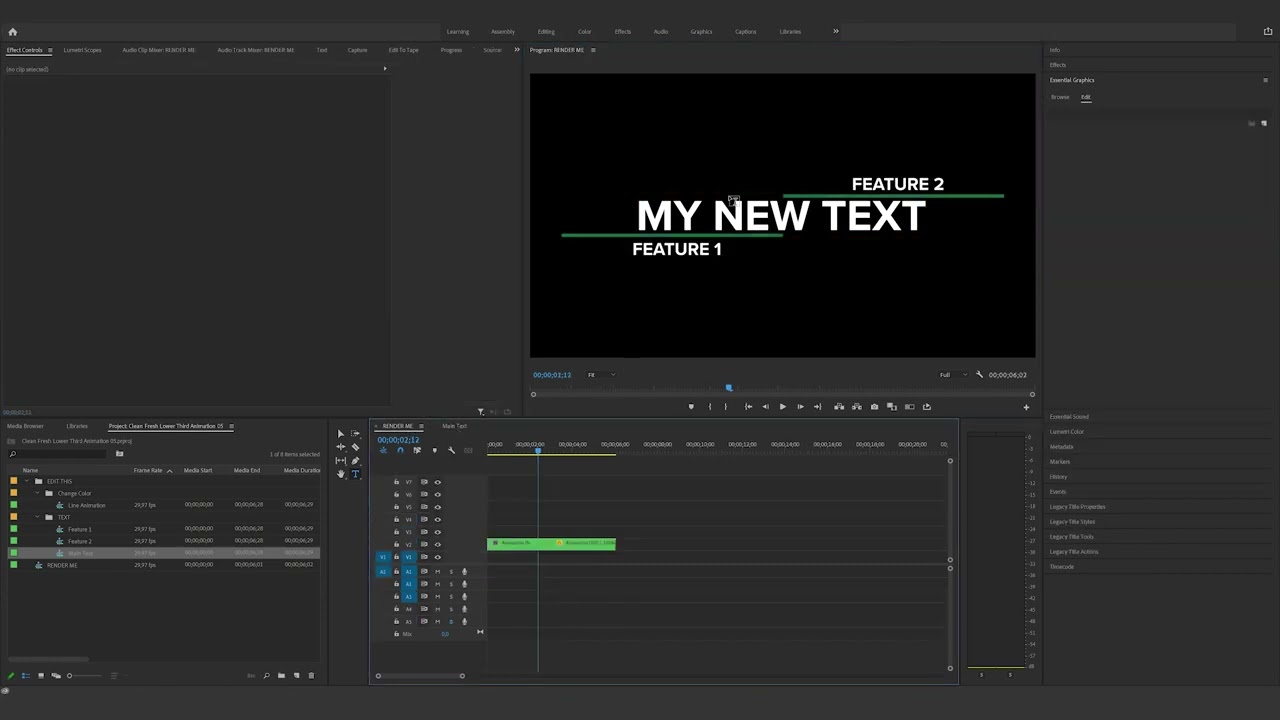
Task: Click the Lift button in Program monitor
Action: coord(839,407)
